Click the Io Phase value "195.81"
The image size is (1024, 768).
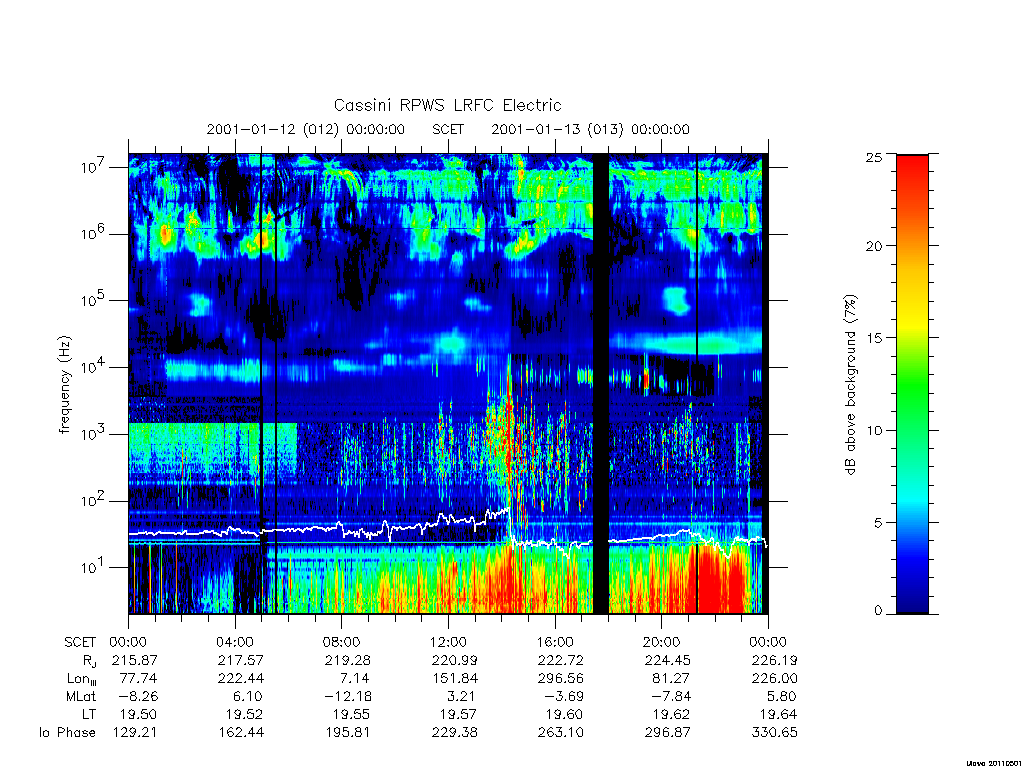pyautogui.click(x=347, y=733)
